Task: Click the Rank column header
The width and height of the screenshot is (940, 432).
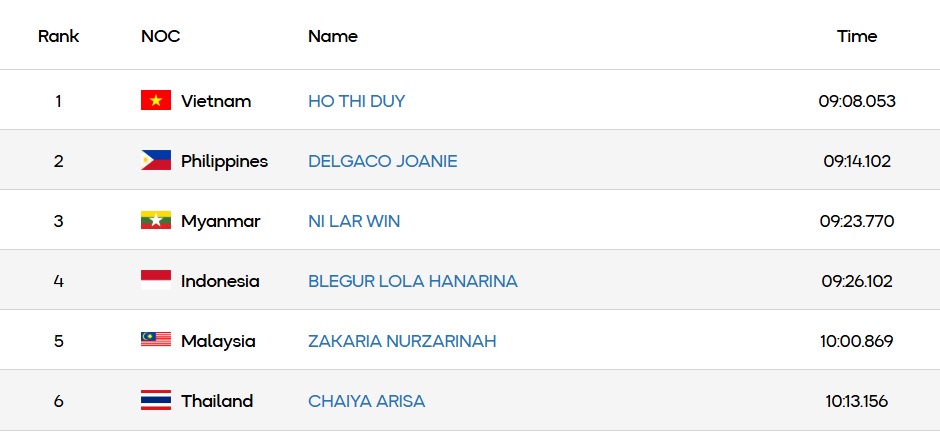Action: (x=58, y=36)
